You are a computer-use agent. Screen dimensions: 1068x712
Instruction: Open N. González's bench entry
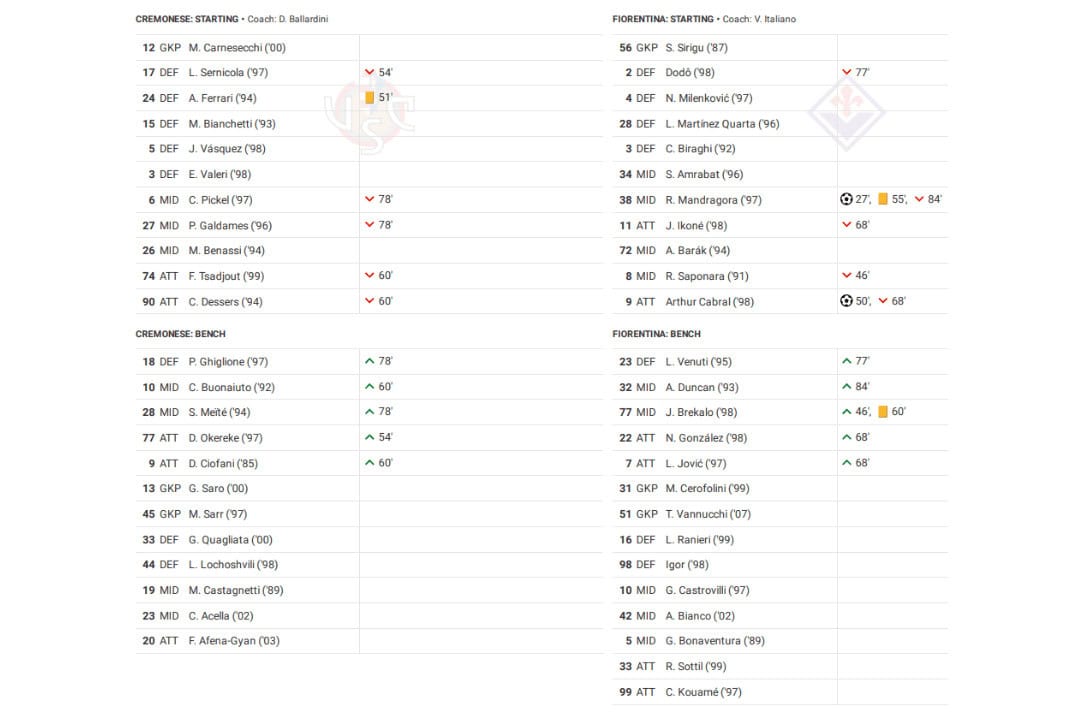coord(706,437)
